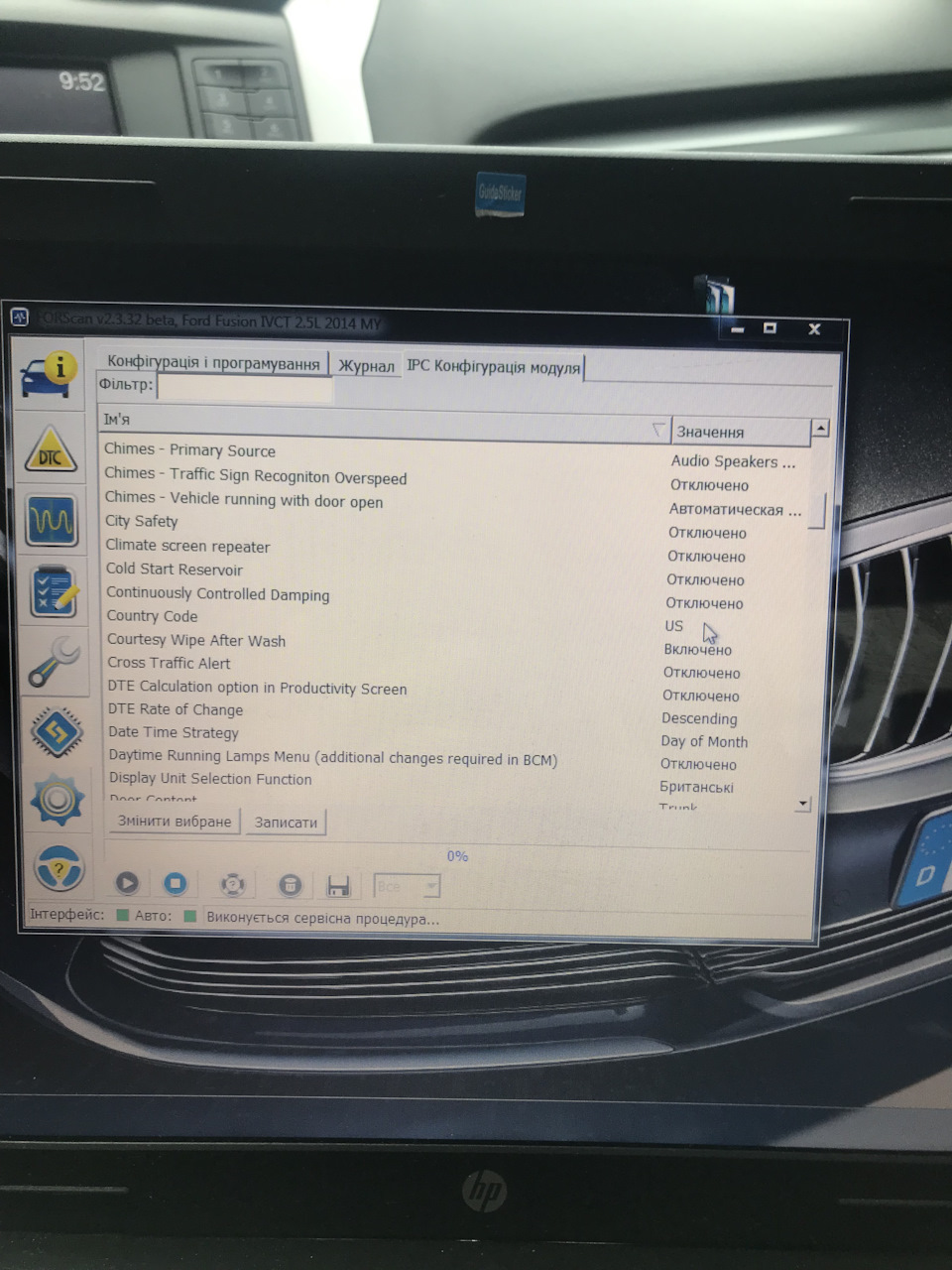Screen dimensions: 952x1270
Task: Click the 'US' country code value
Action: (674, 626)
